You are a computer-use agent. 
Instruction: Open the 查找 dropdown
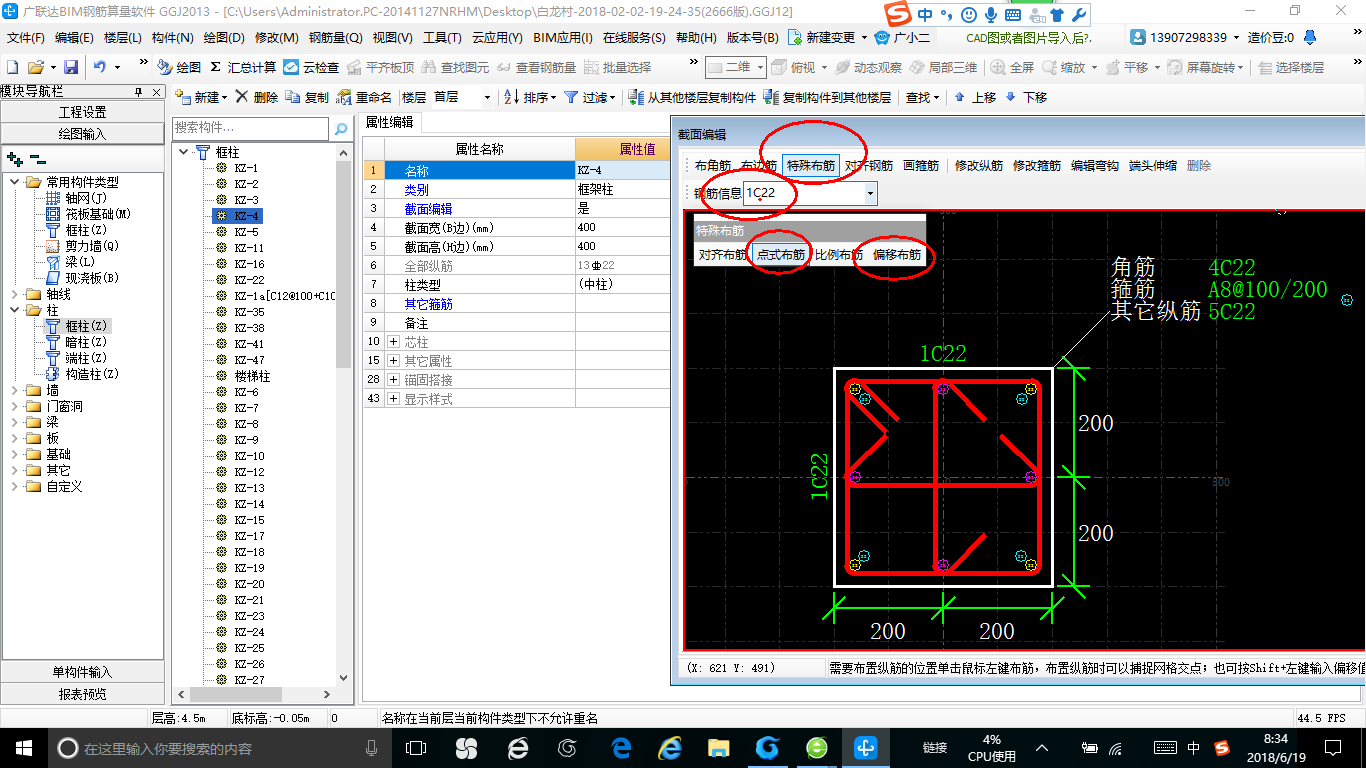[922, 97]
